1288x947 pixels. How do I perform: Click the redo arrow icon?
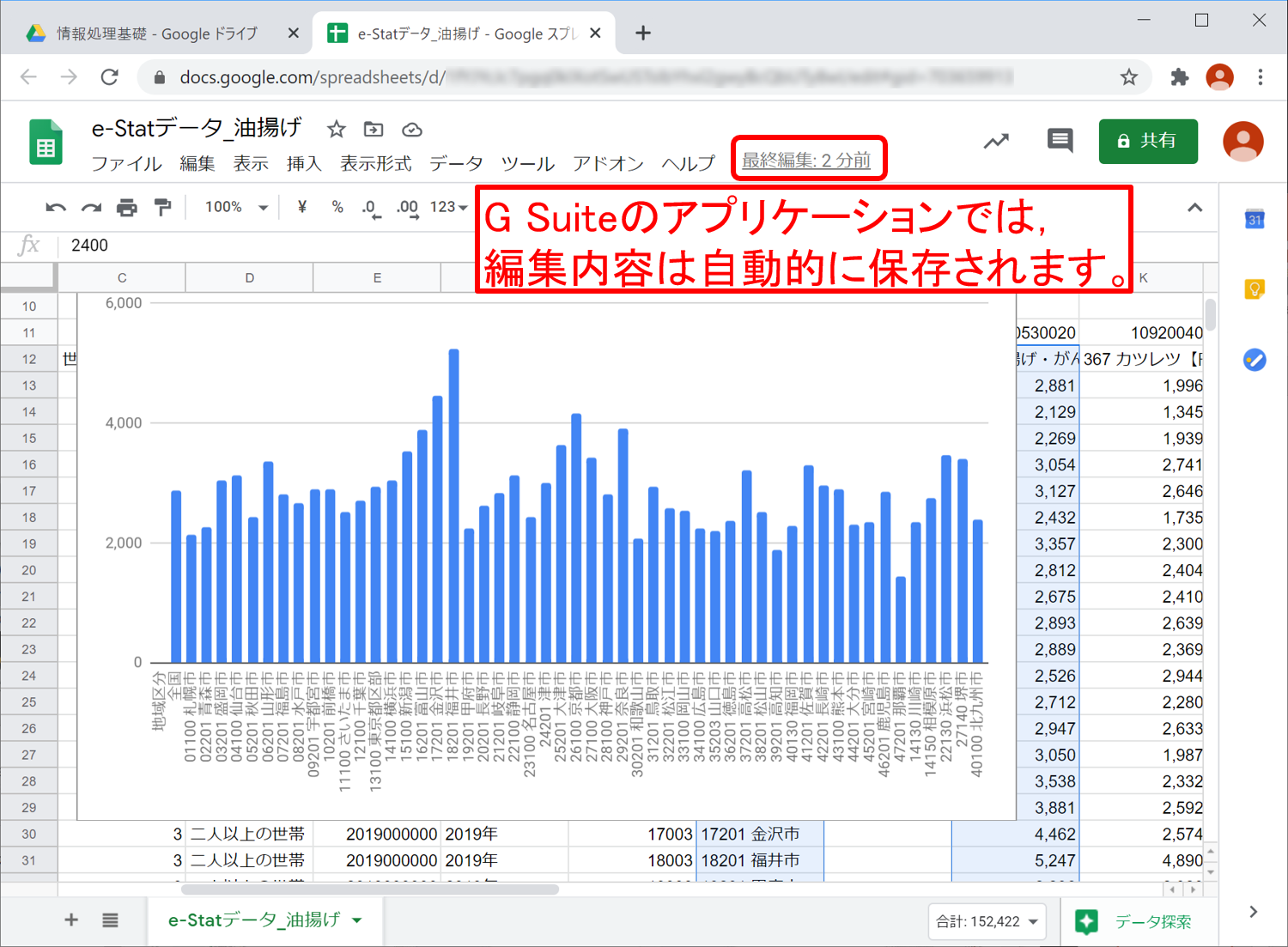(91, 207)
